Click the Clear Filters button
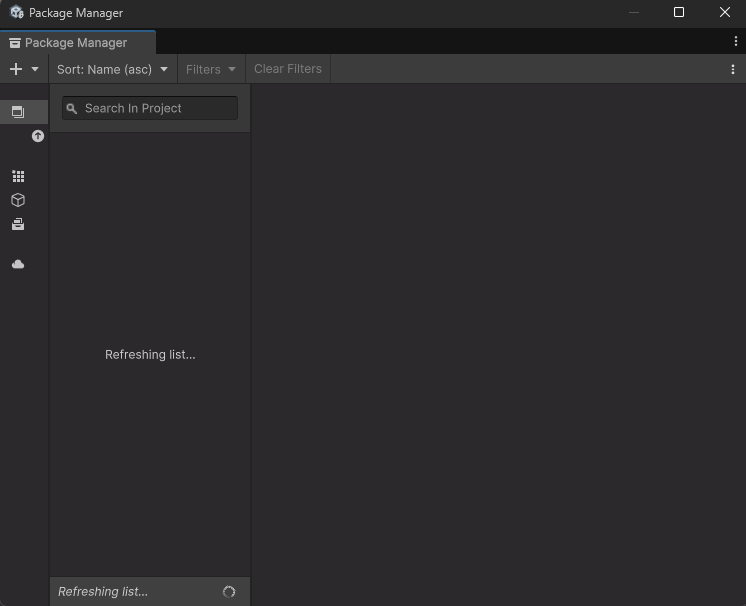 click(288, 69)
